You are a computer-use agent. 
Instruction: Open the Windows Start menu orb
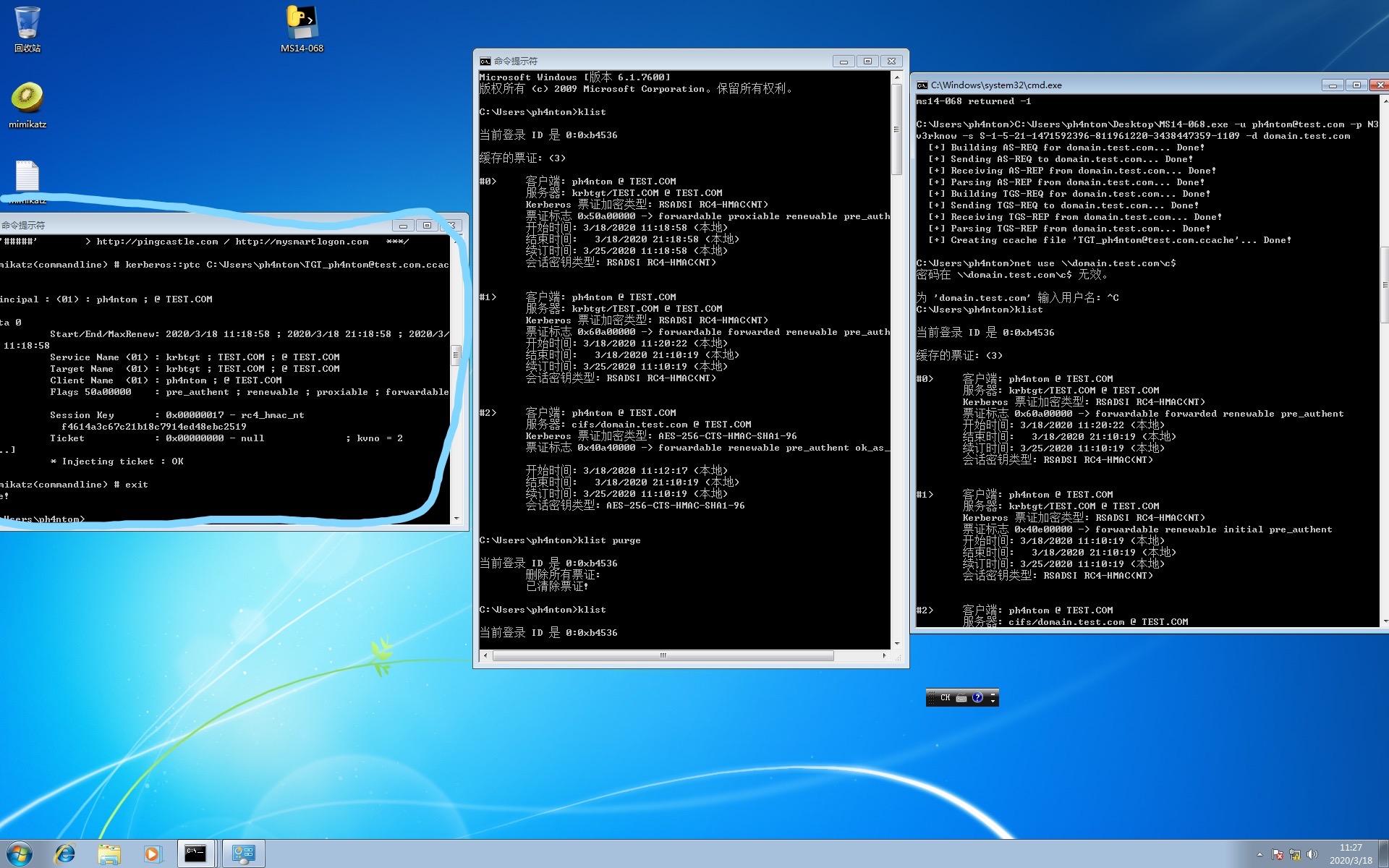[x=20, y=854]
